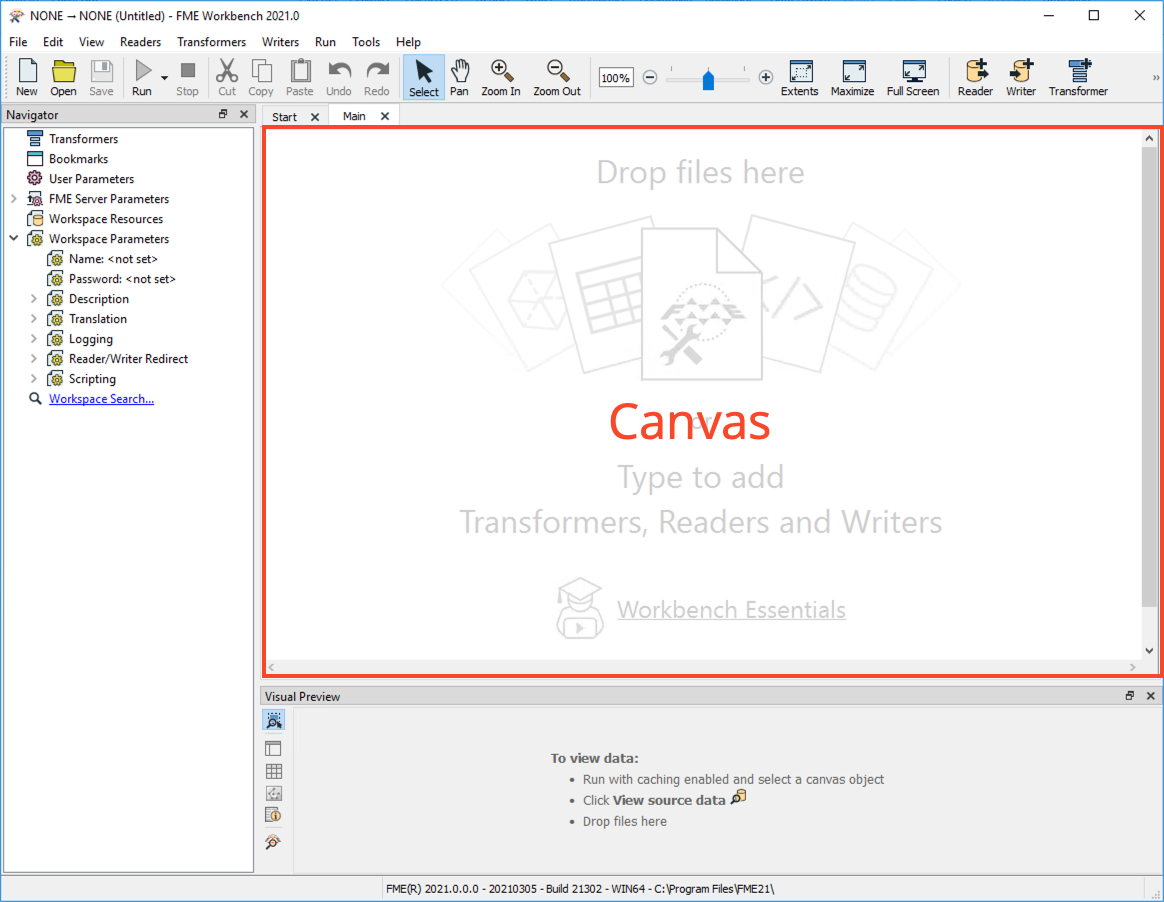
Task: Click the zoom slider handle
Action: (x=708, y=79)
